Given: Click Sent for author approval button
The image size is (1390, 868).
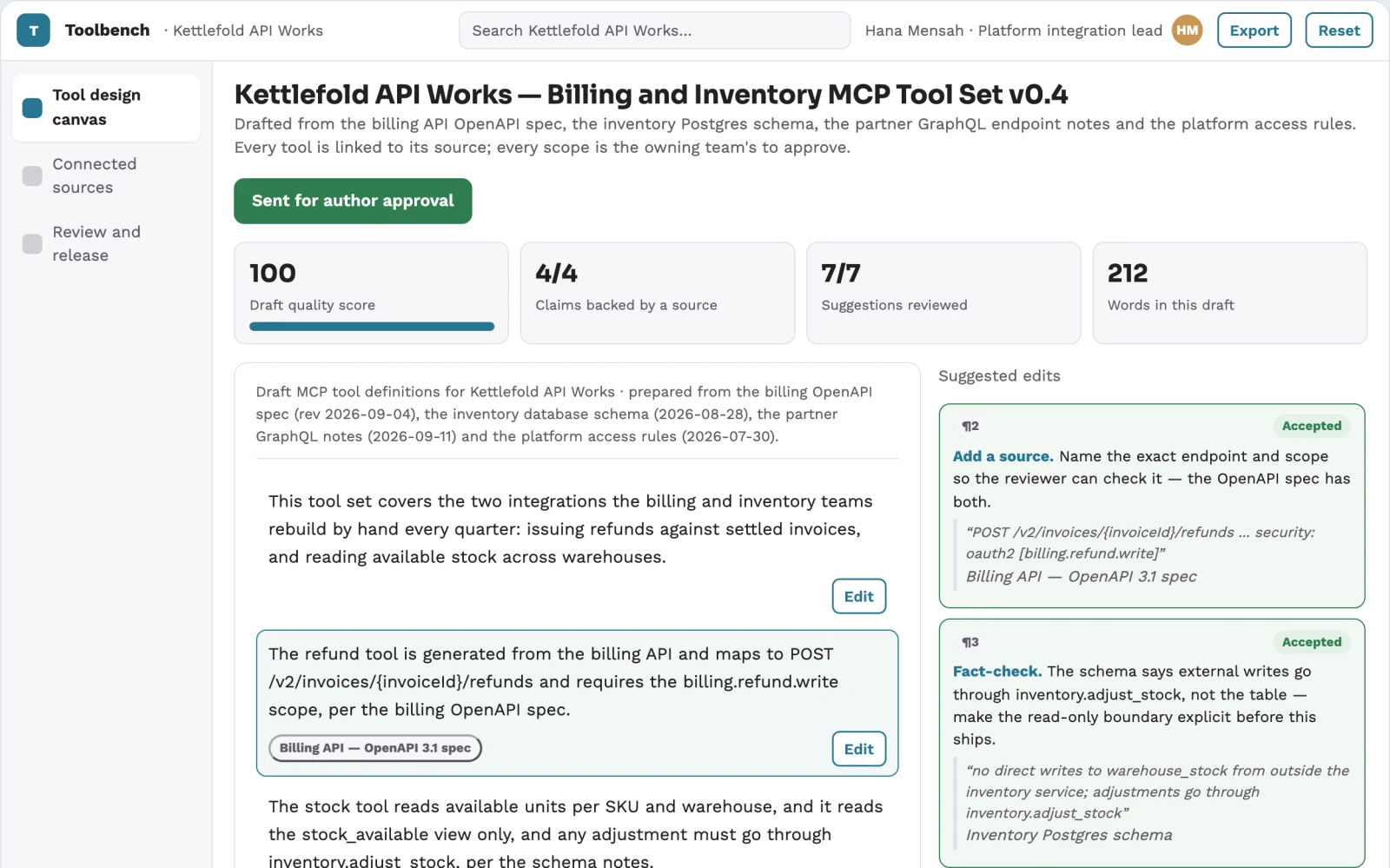Looking at the screenshot, I should pyautogui.click(x=353, y=201).
